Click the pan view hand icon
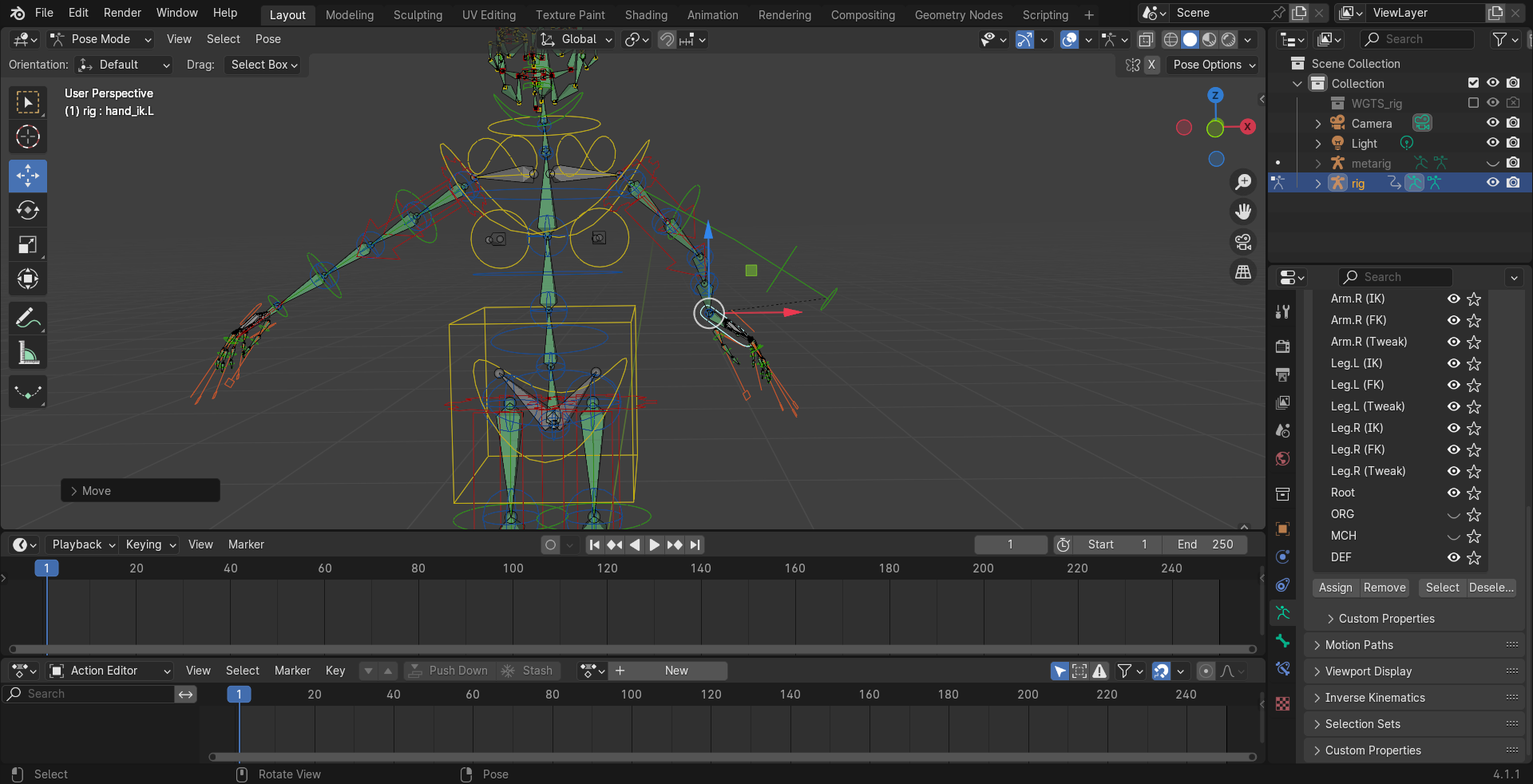Image resolution: width=1533 pixels, height=784 pixels. [1243, 212]
